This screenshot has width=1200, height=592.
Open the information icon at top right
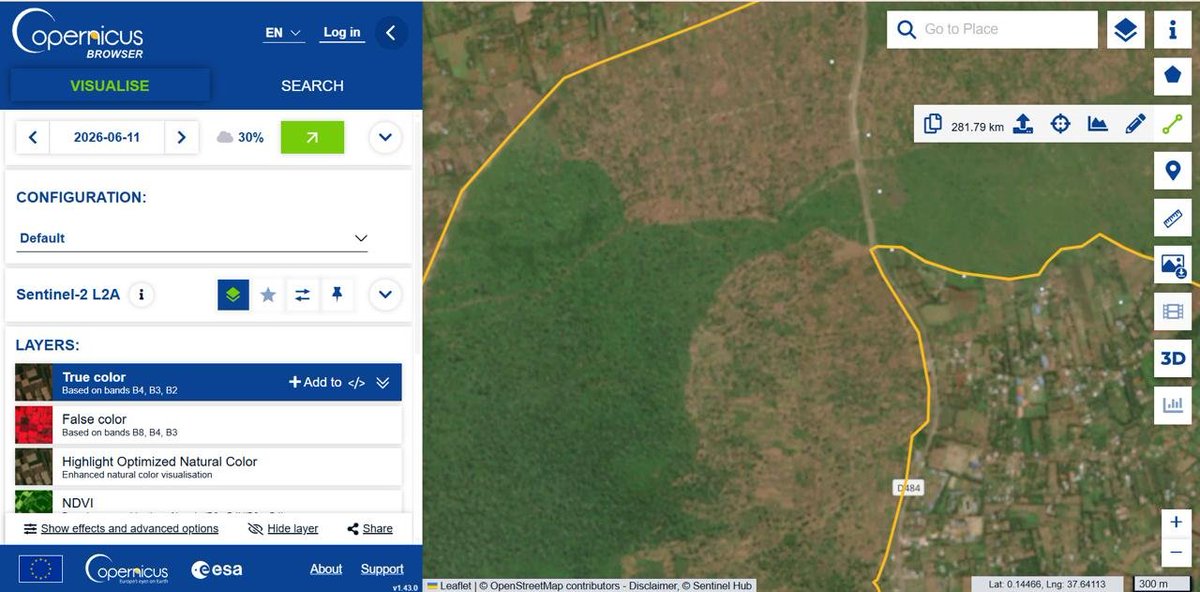click(1173, 30)
